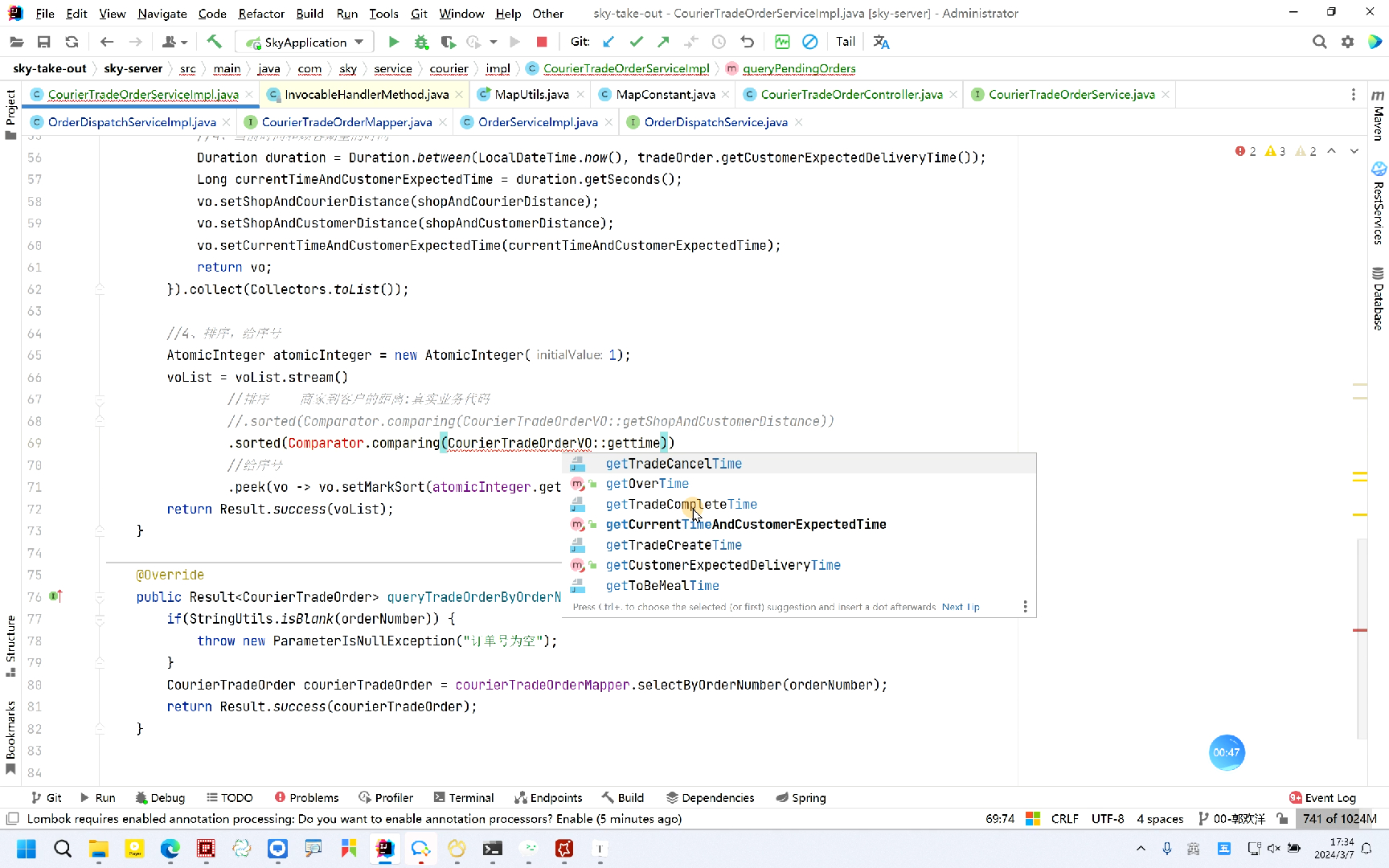1389x868 pixels.
Task: Change line separator CRLF setting
Action: point(1064,819)
